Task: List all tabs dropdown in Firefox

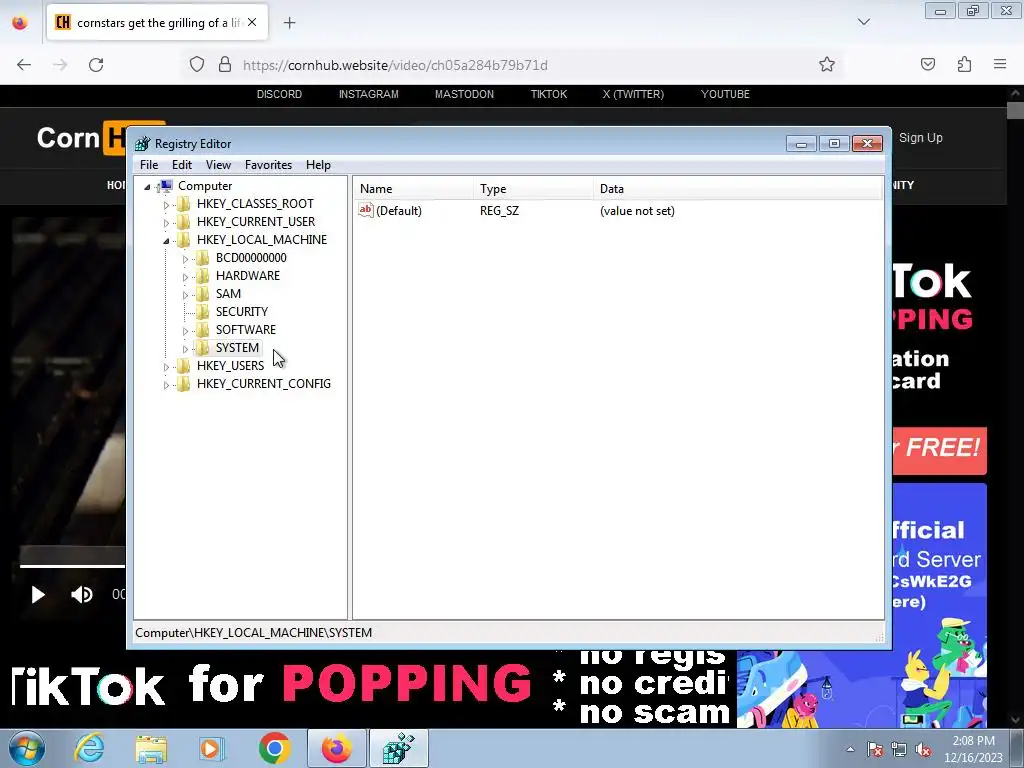Action: point(863,22)
